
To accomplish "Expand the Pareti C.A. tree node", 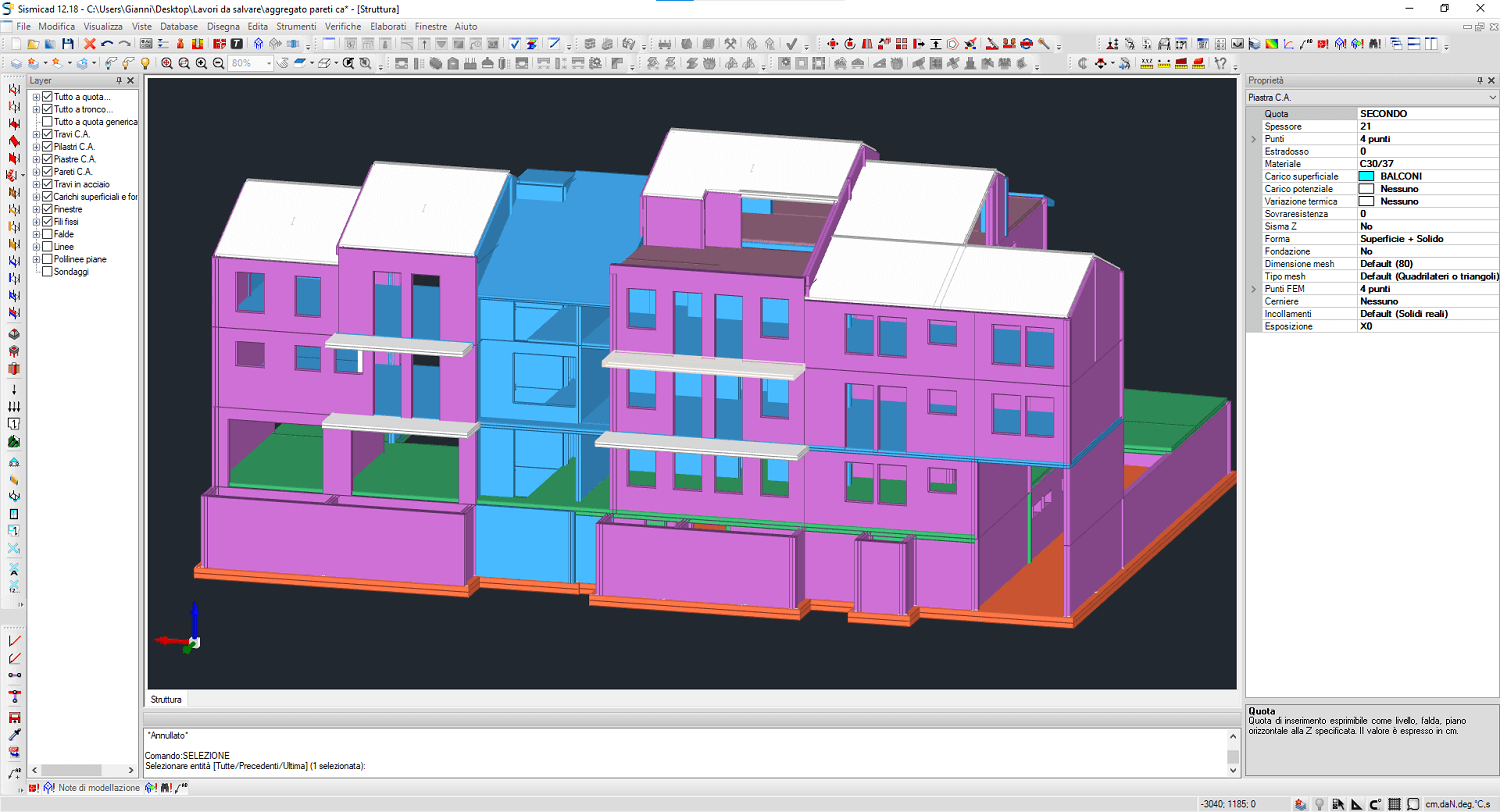I will click(x=36, y=172).
